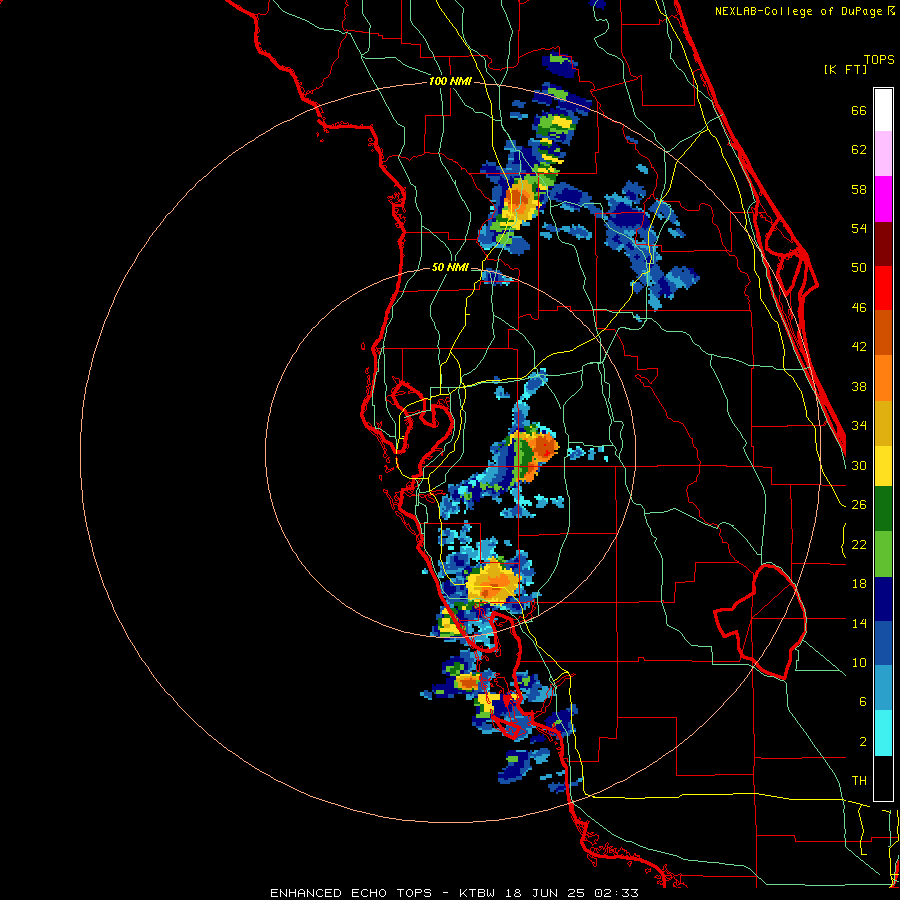This screenshot has width=900, height=900.
Task: Click the gold 34 K FT legend swatch
Action: click(x=883, y=422)
